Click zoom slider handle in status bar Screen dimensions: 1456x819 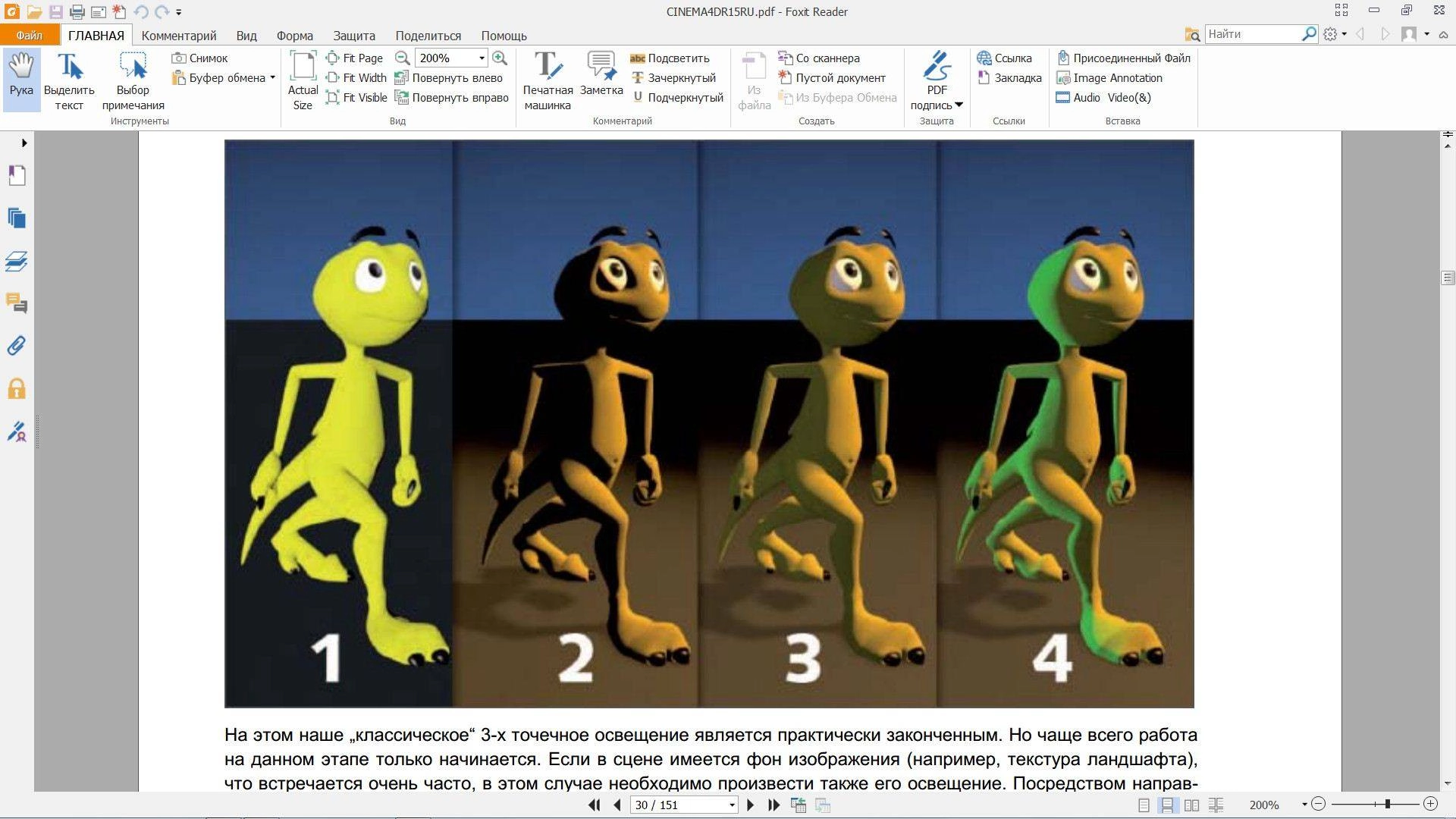(x=1387, y=804)
